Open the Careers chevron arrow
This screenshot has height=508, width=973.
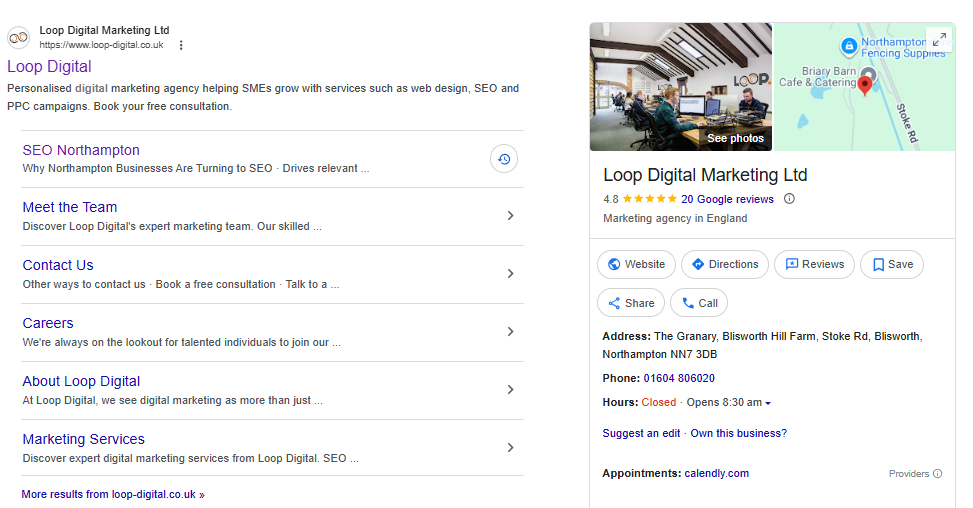510,332
